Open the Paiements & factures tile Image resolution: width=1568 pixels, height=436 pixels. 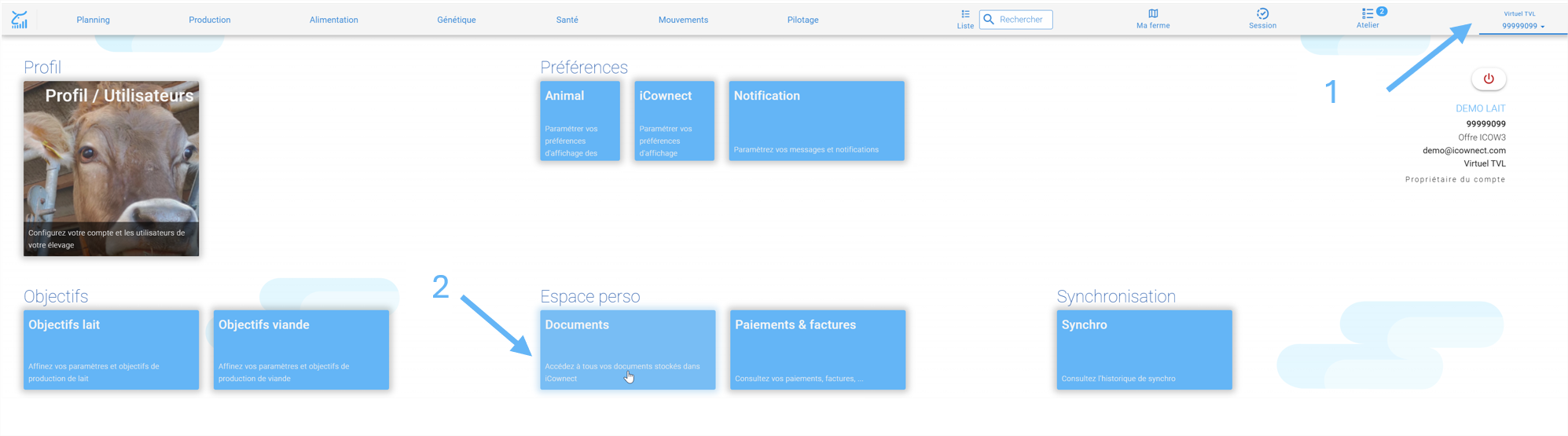(817, 350)
